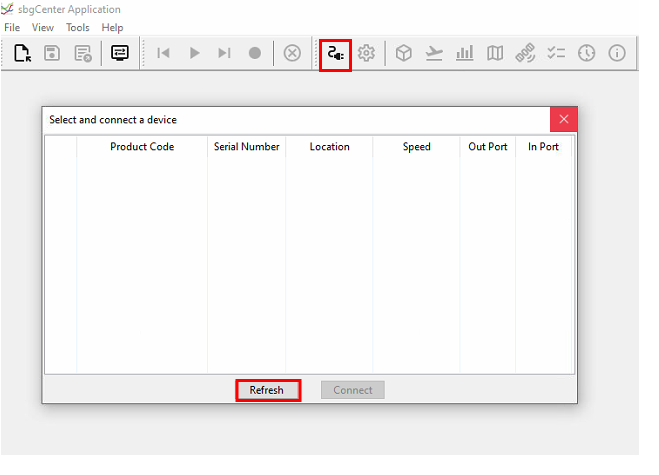
Task: Click the save disk toolbar icon
Action: click(53, 53)
